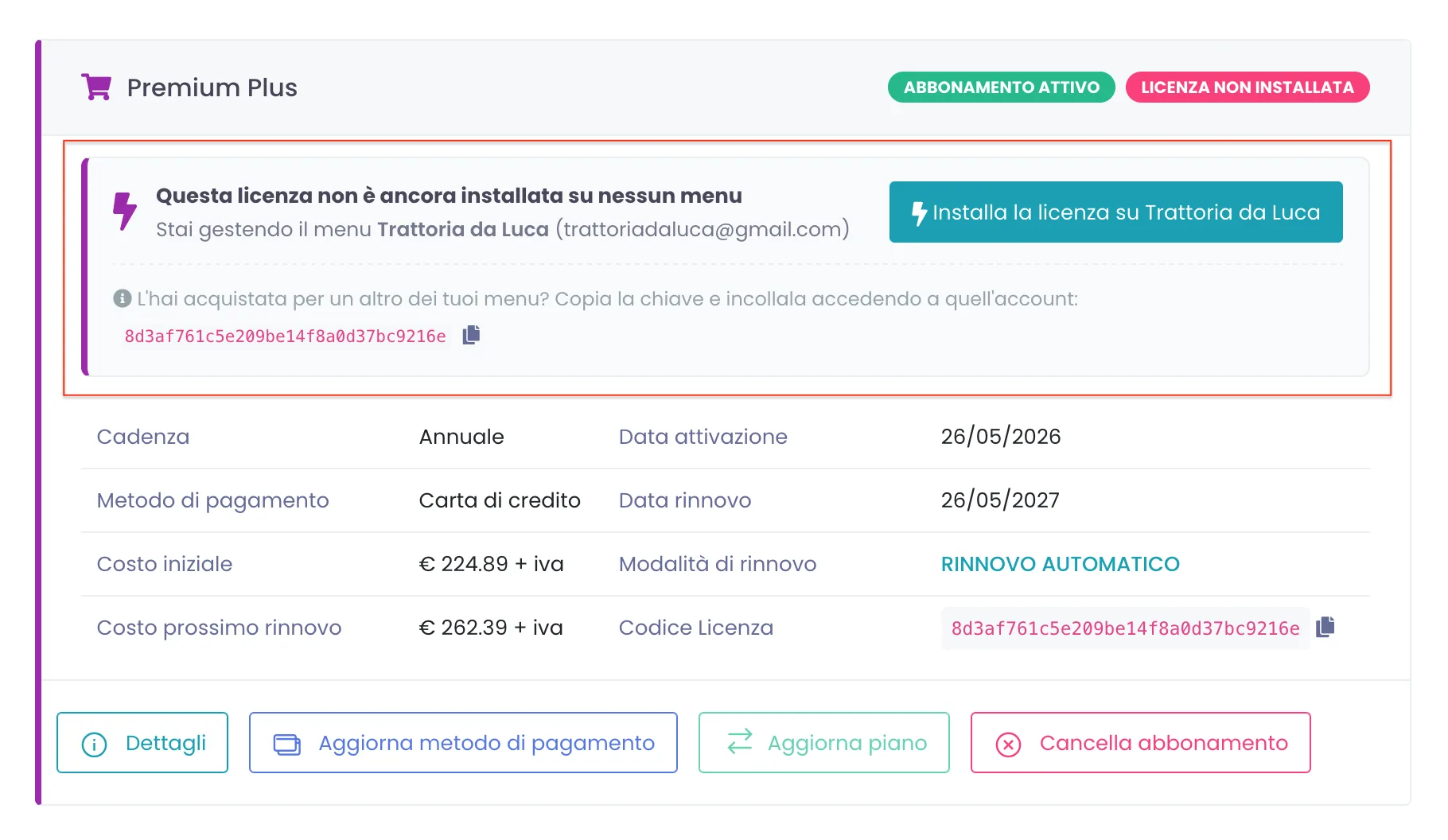Screen dimensions: 1448x840
Task: Click the heading "Questa licenza non è ancora installata"
Action: (x=449, y=196)
